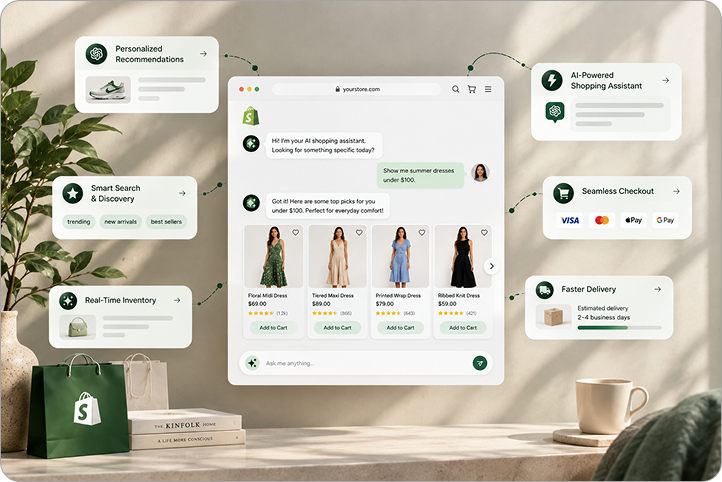The width and height of the screenshot is (722, 482).
Task: Click the 'Show me summer dresses' message bubble
Action: pyautogui.click(x=420, y=175)
